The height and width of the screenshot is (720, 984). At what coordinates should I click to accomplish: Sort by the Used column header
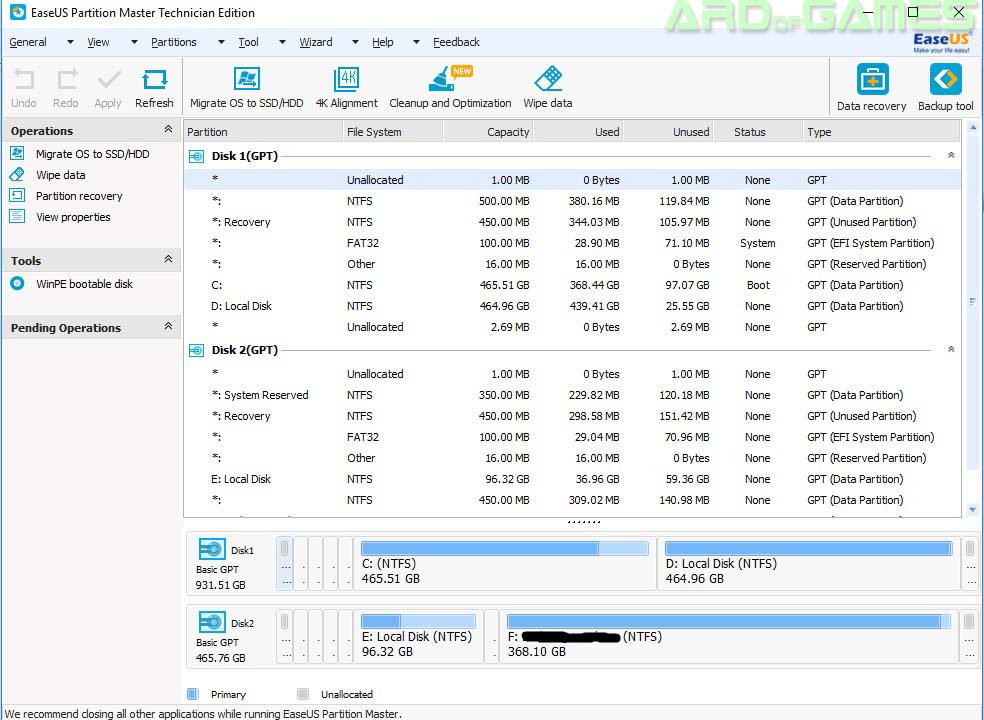(579, 132)
